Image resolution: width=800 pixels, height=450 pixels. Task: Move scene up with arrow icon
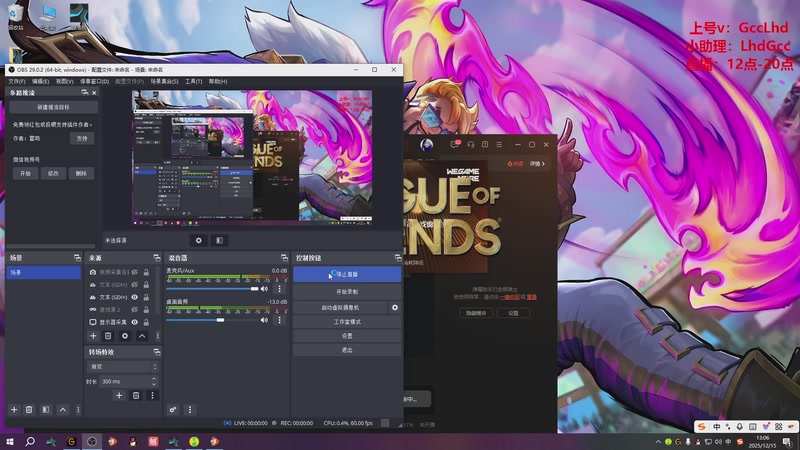(x=63, y=409)
